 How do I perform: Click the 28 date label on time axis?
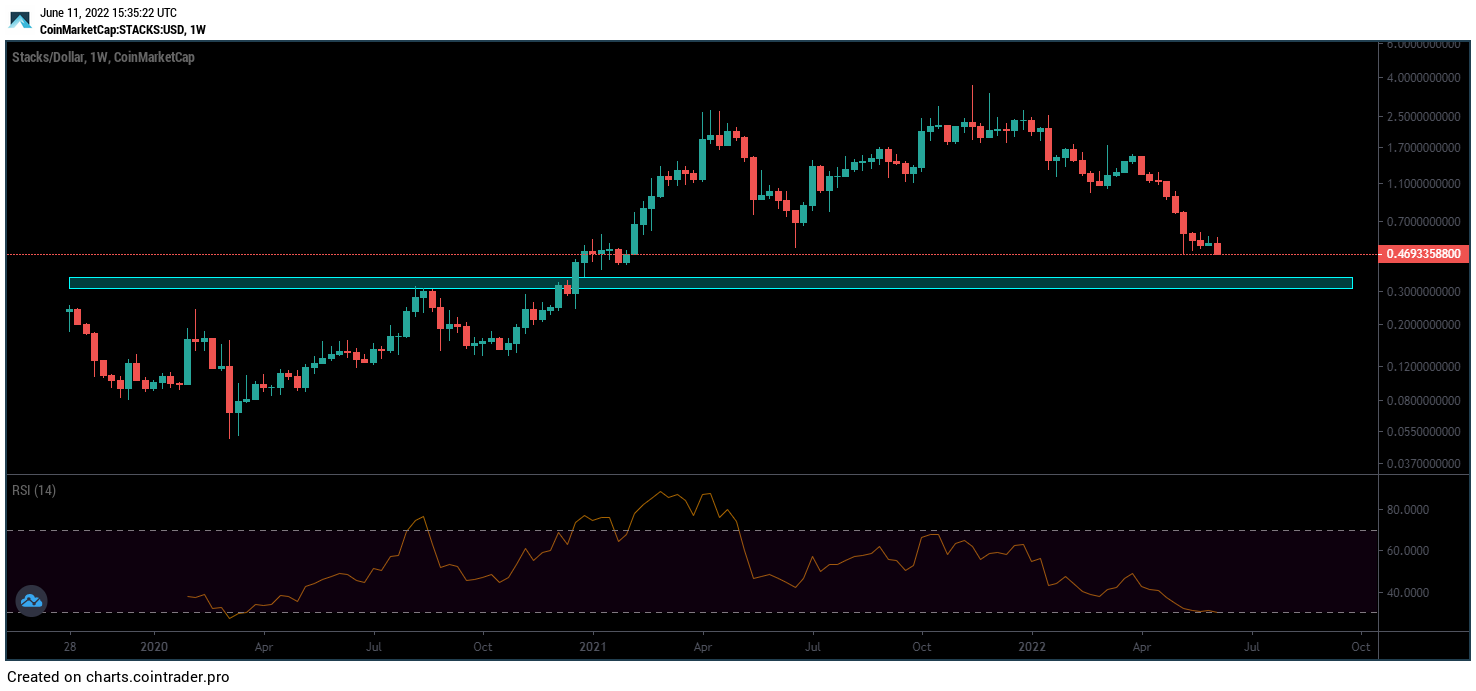[x=70, y=646]
